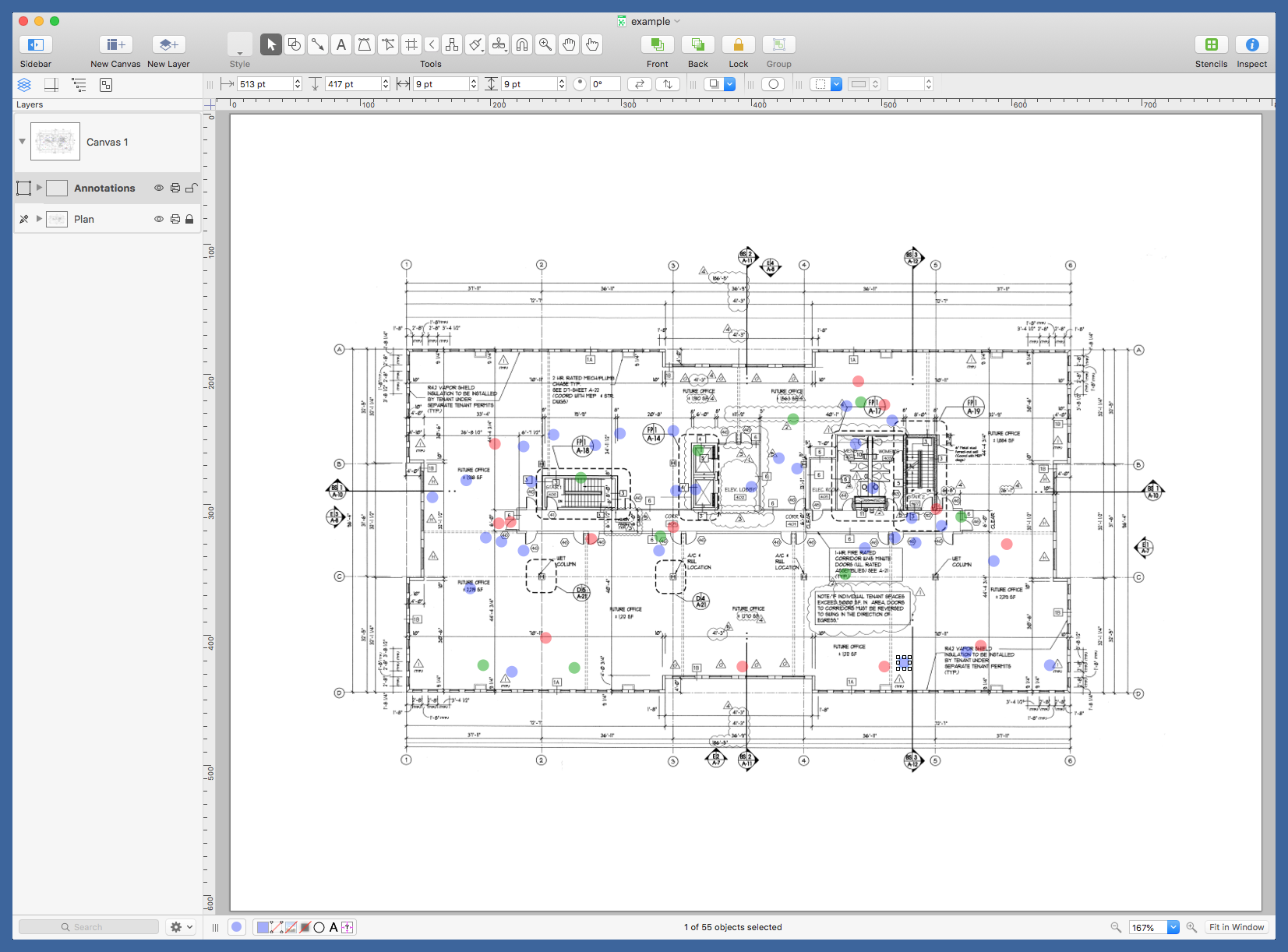
Task: Open the Stencils library
Action: point(1211,44)
